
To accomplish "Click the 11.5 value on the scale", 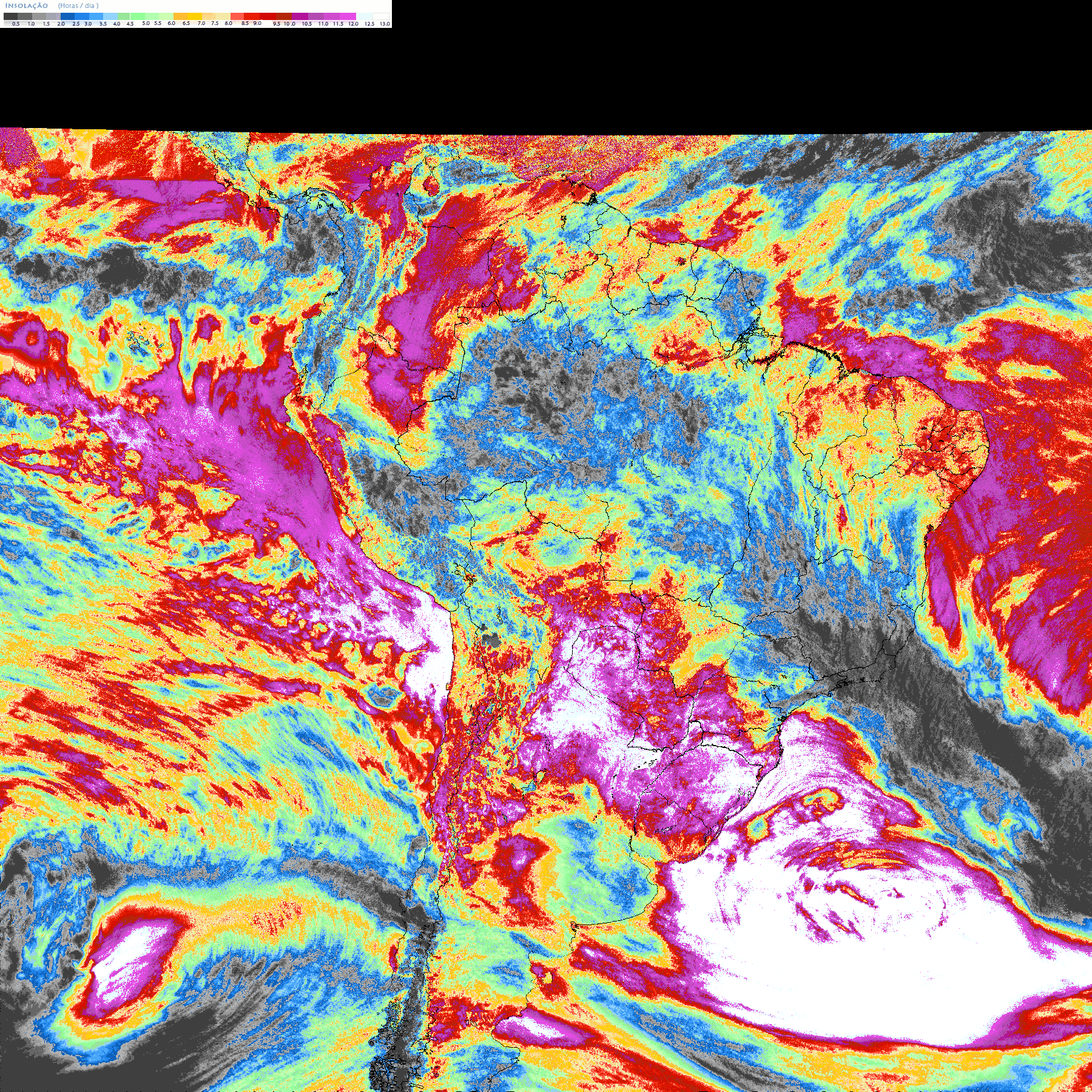I will [x=338, y=24].
